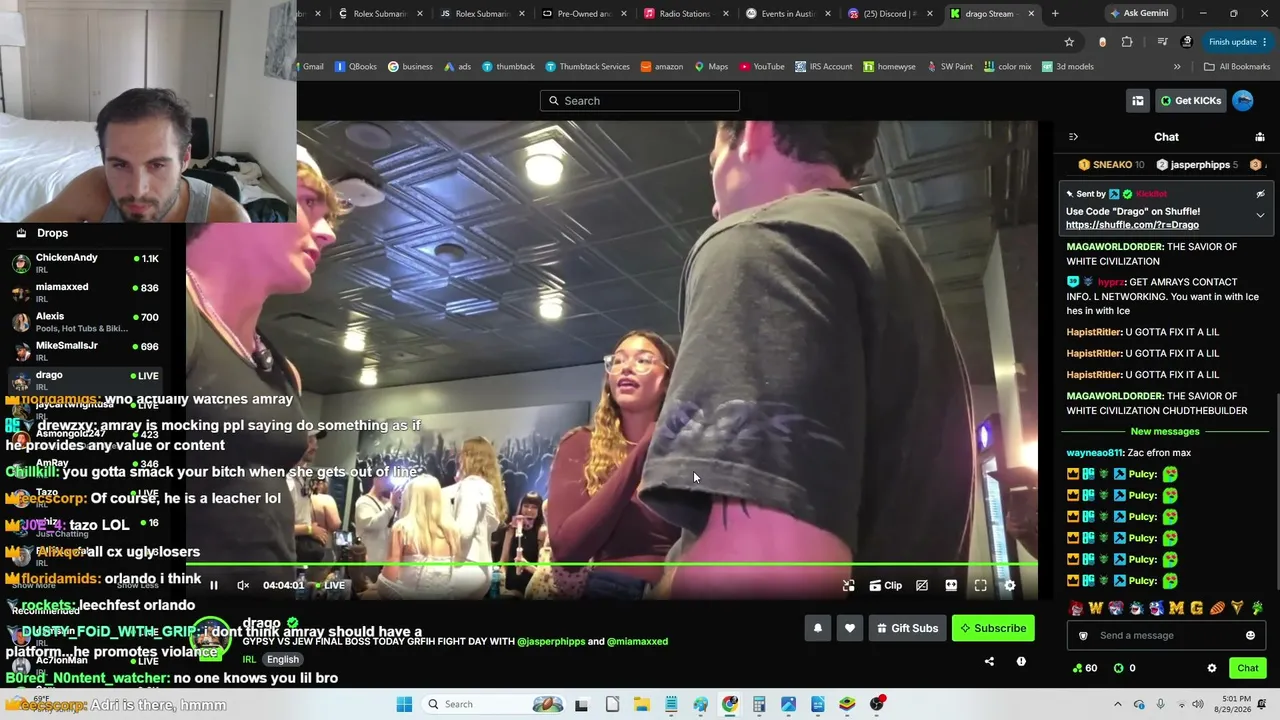Image resolution: width=1280 pixels, height=720 pixels.
Task: Click the Send a message field
Action: 1164,635
